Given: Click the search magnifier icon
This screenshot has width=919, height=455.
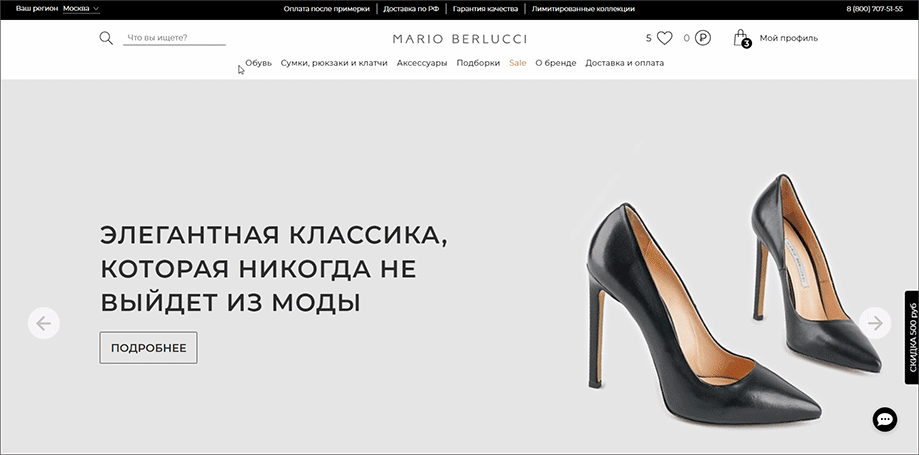Looking at the screenshot, I should [x=106, y=39].
